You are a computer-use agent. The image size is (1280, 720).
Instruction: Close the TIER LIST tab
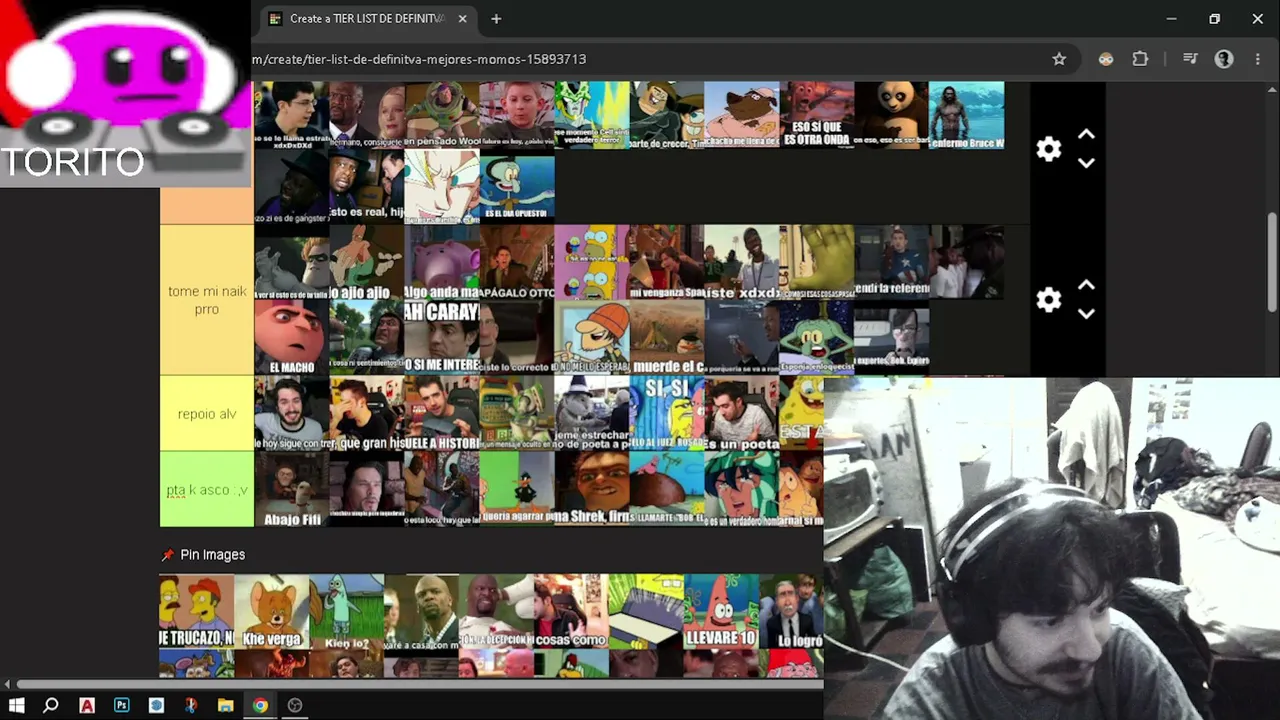coord(462,18)
